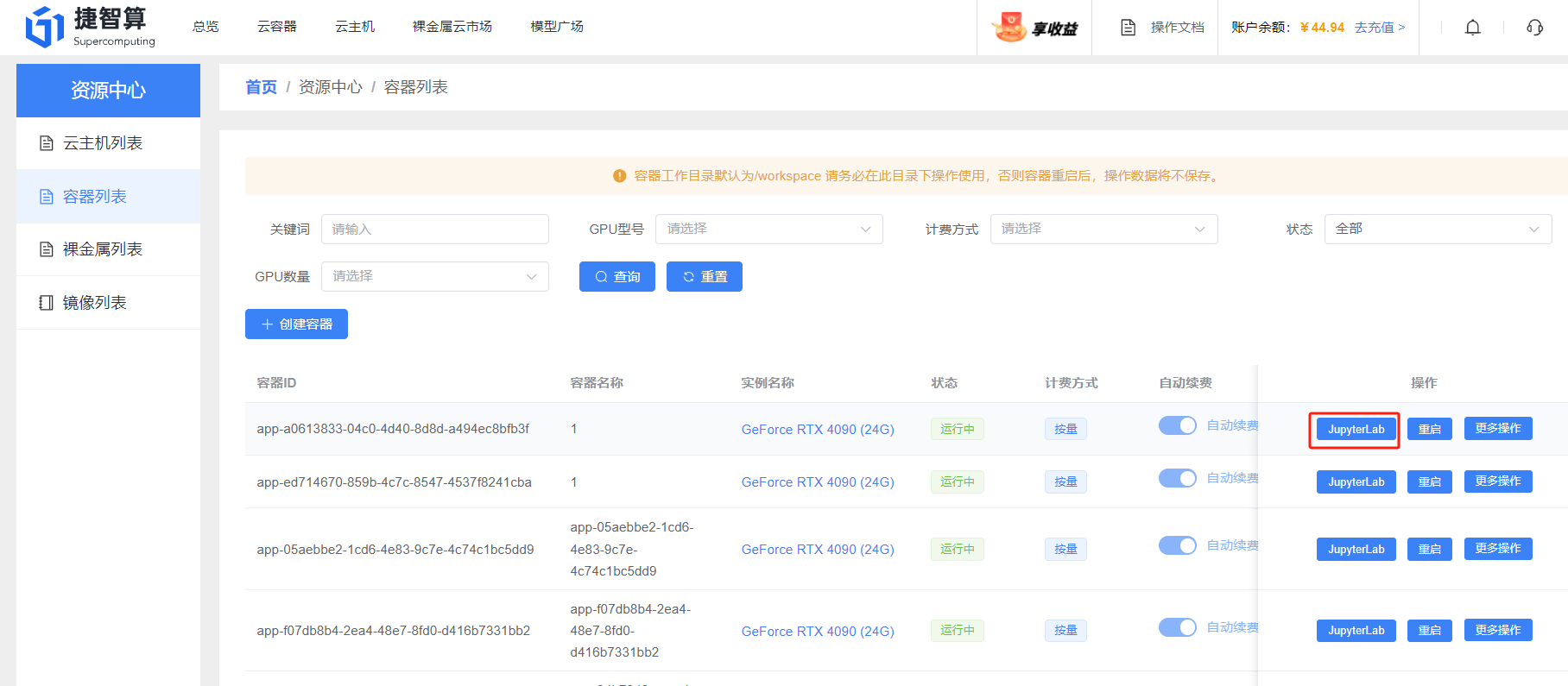Click the 创建容器 button
This screenshot has height=686, width=1568.
[296, 324]
